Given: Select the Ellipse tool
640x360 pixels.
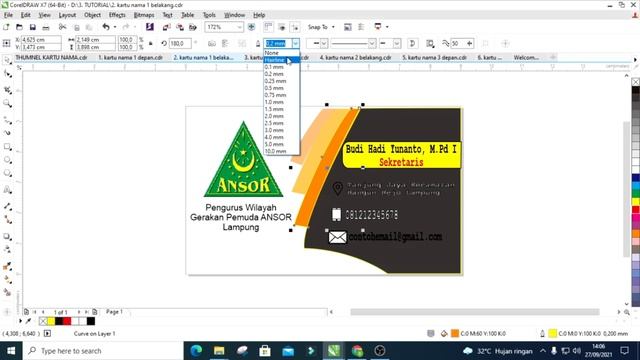Looking at the screenshot, I should pos(7,160).
